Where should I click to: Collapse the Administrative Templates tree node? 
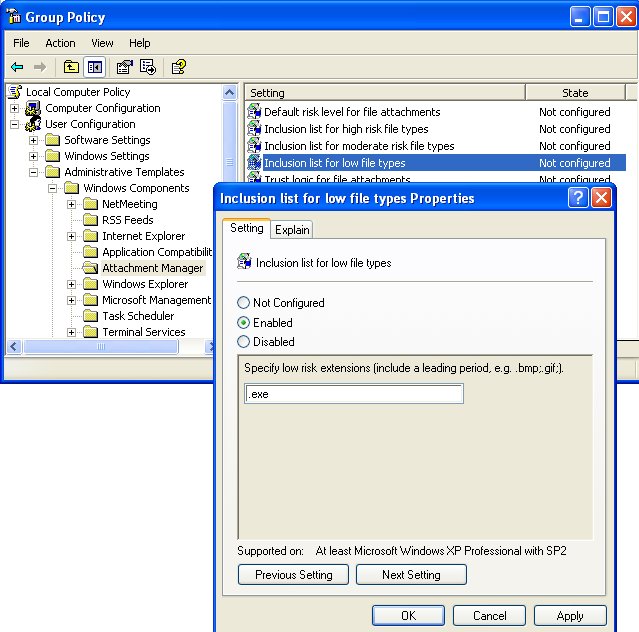34,172
